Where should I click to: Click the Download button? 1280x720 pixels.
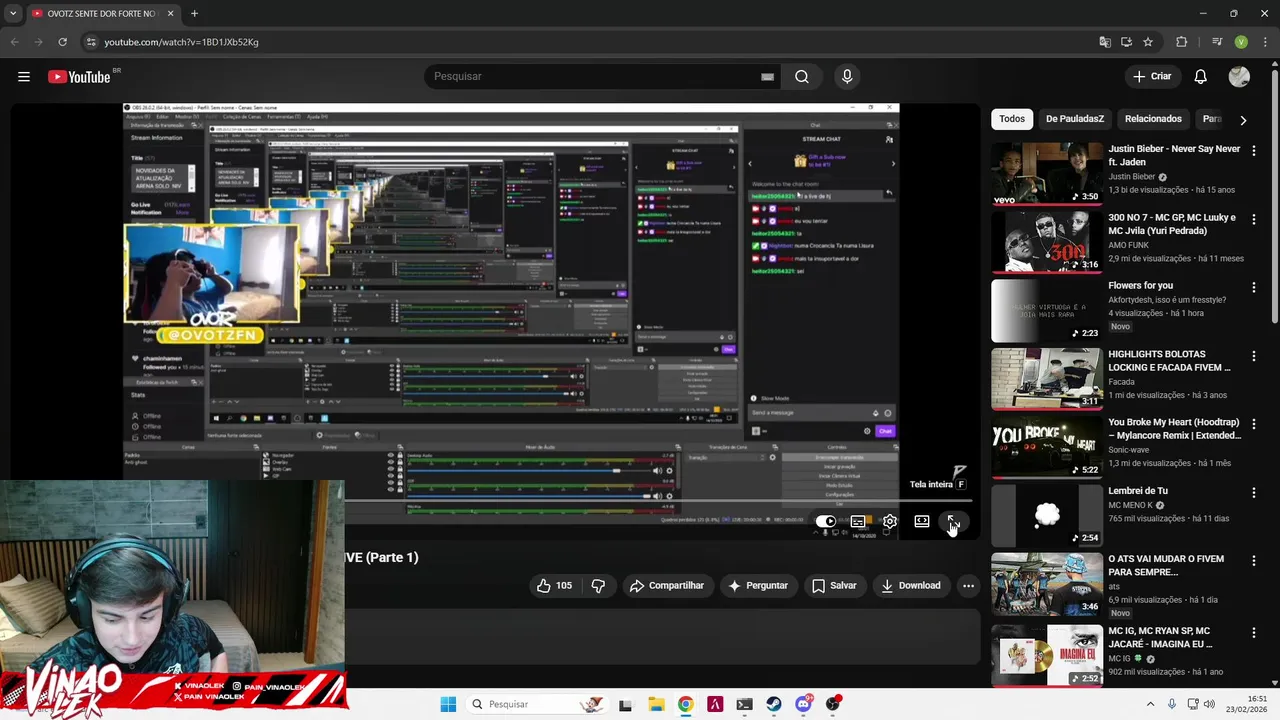pyautogui.click(x=910, y=586)
